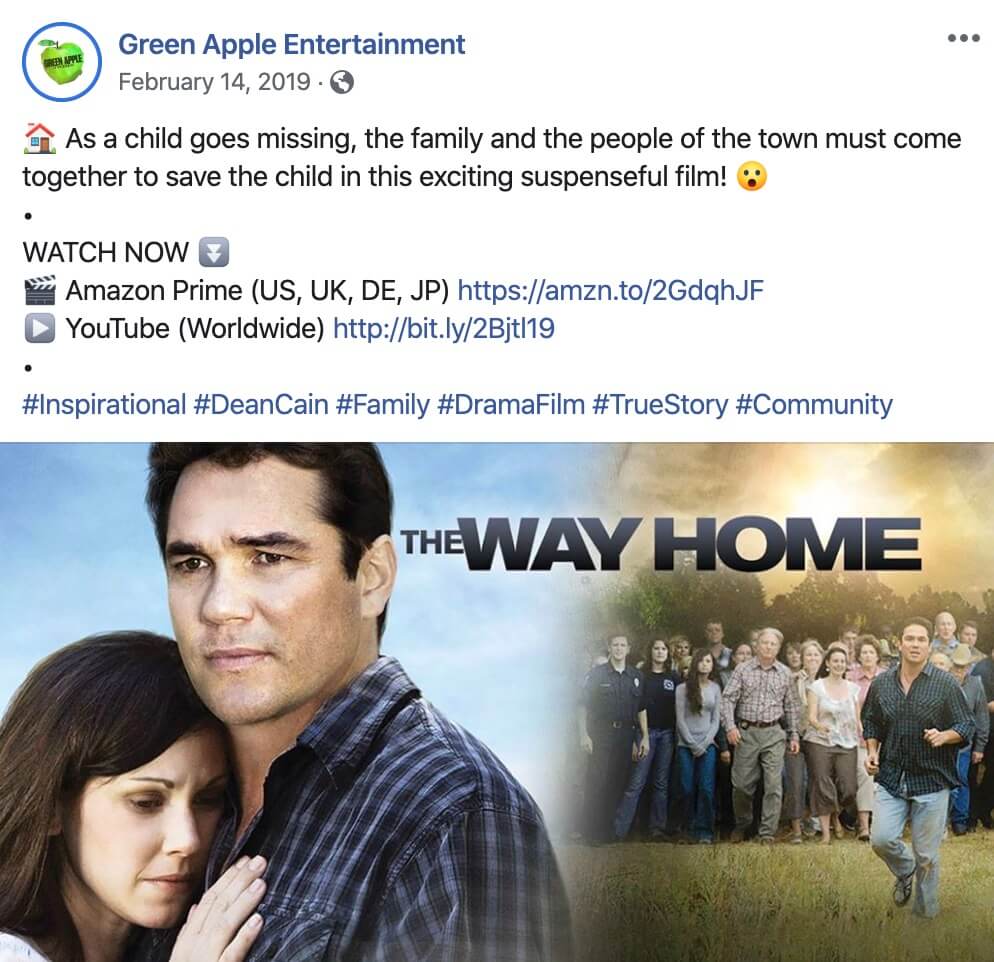994x962 pixels.
Task: Click the house emoji in the post
Action: click(x=39, y=139)
